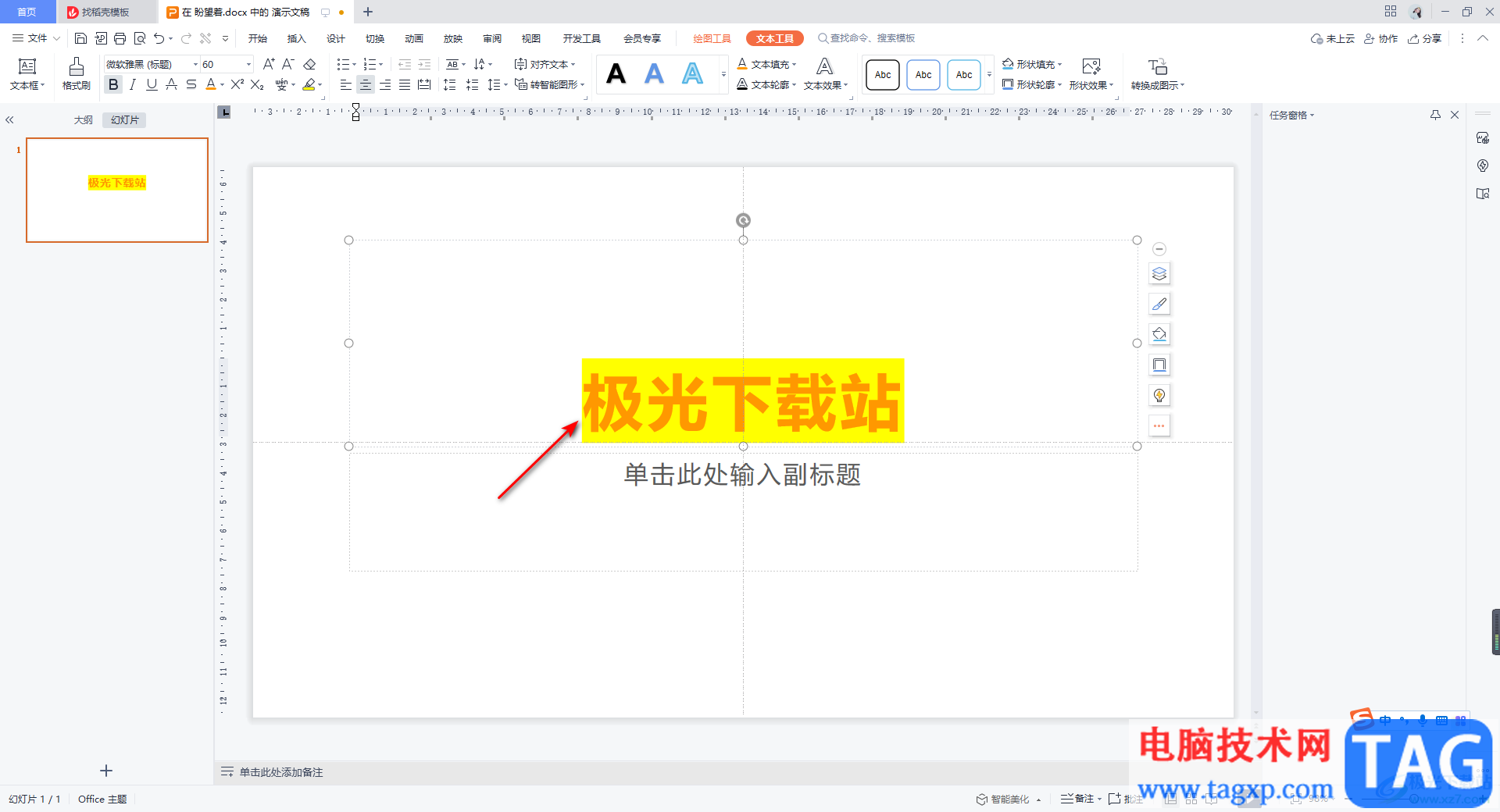
Task: Switch to the Drawing Tools tab
Action: 712,38
